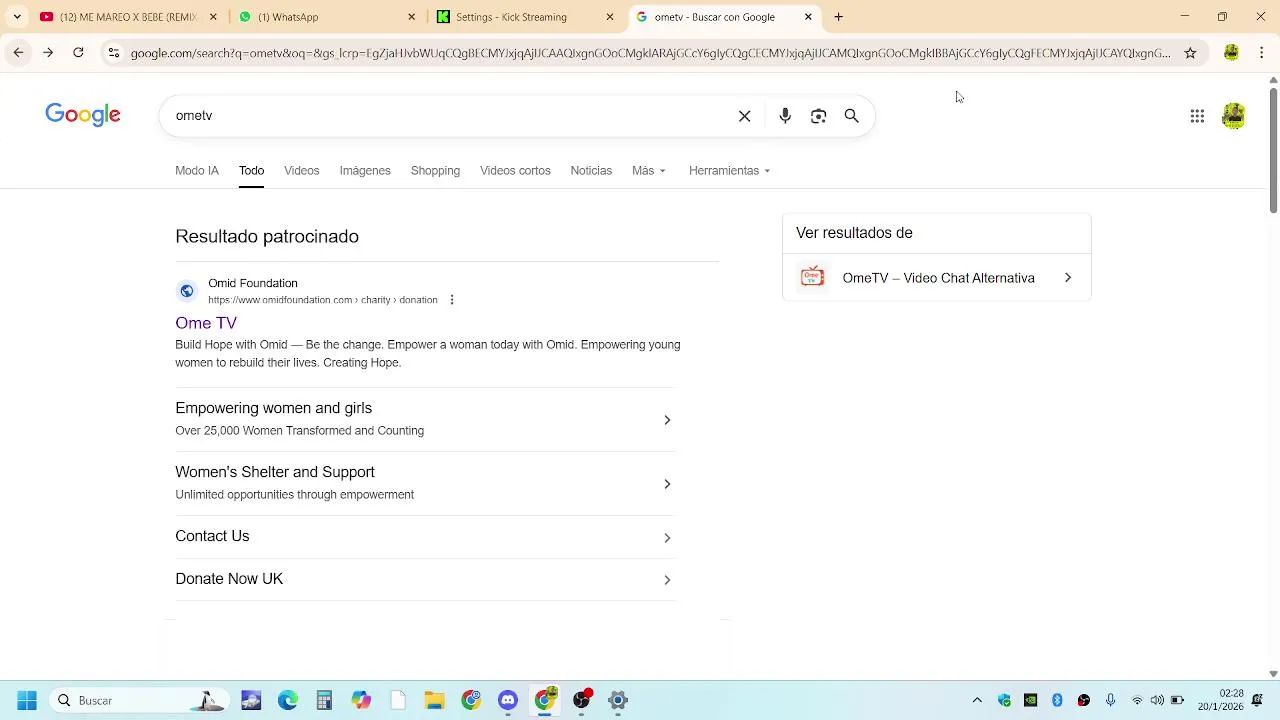This screenshot has width=1280, height=720.
Task: Submit search using magnifier icon
Action: pos(851,116)
